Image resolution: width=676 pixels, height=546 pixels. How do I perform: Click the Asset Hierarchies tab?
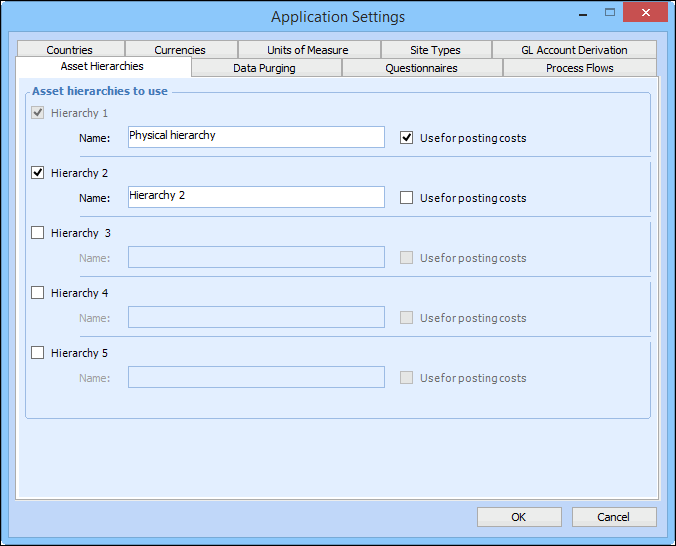[102, 67]
